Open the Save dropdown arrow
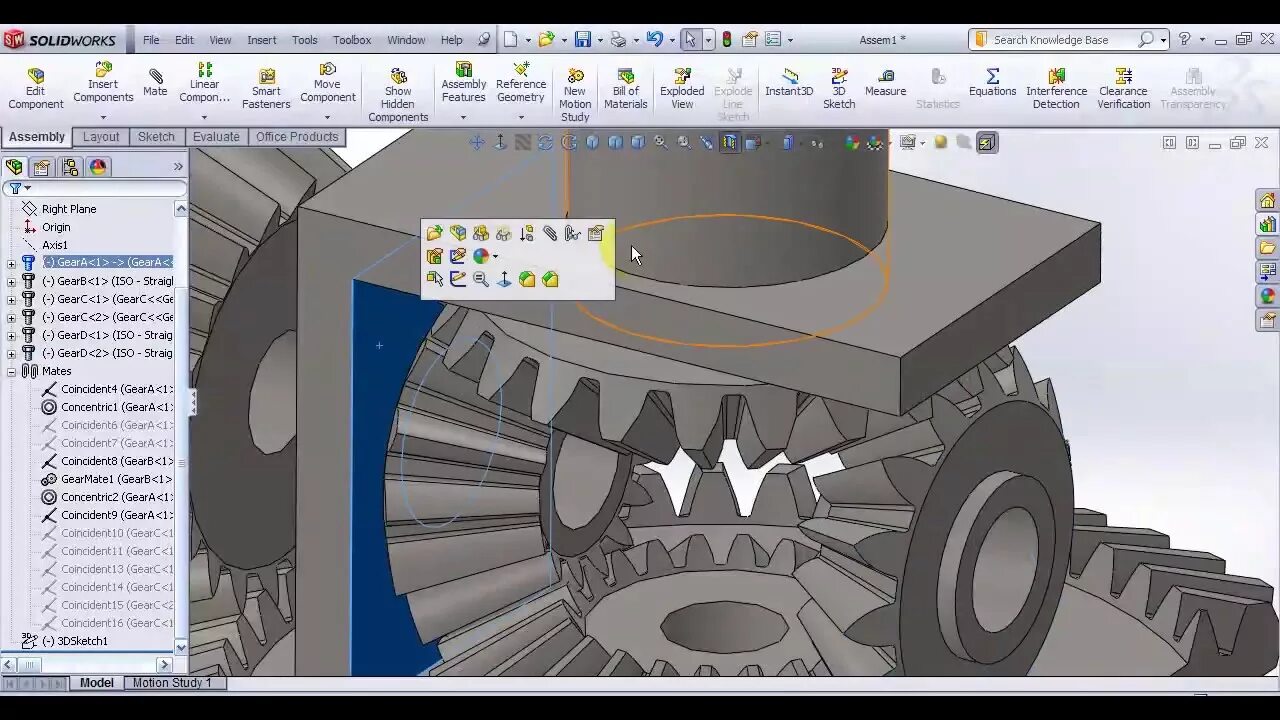The width and height of the screenshot is (1280, 720). [599, 41]
